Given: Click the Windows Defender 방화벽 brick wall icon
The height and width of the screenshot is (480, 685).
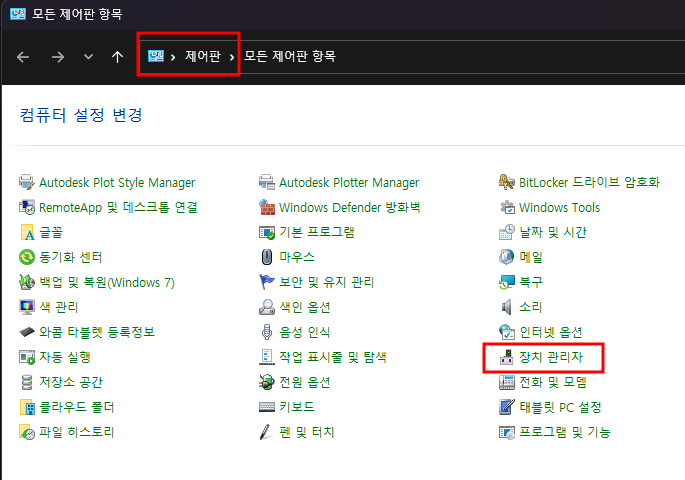Looking at the screenshot, I should click(266, 207).
